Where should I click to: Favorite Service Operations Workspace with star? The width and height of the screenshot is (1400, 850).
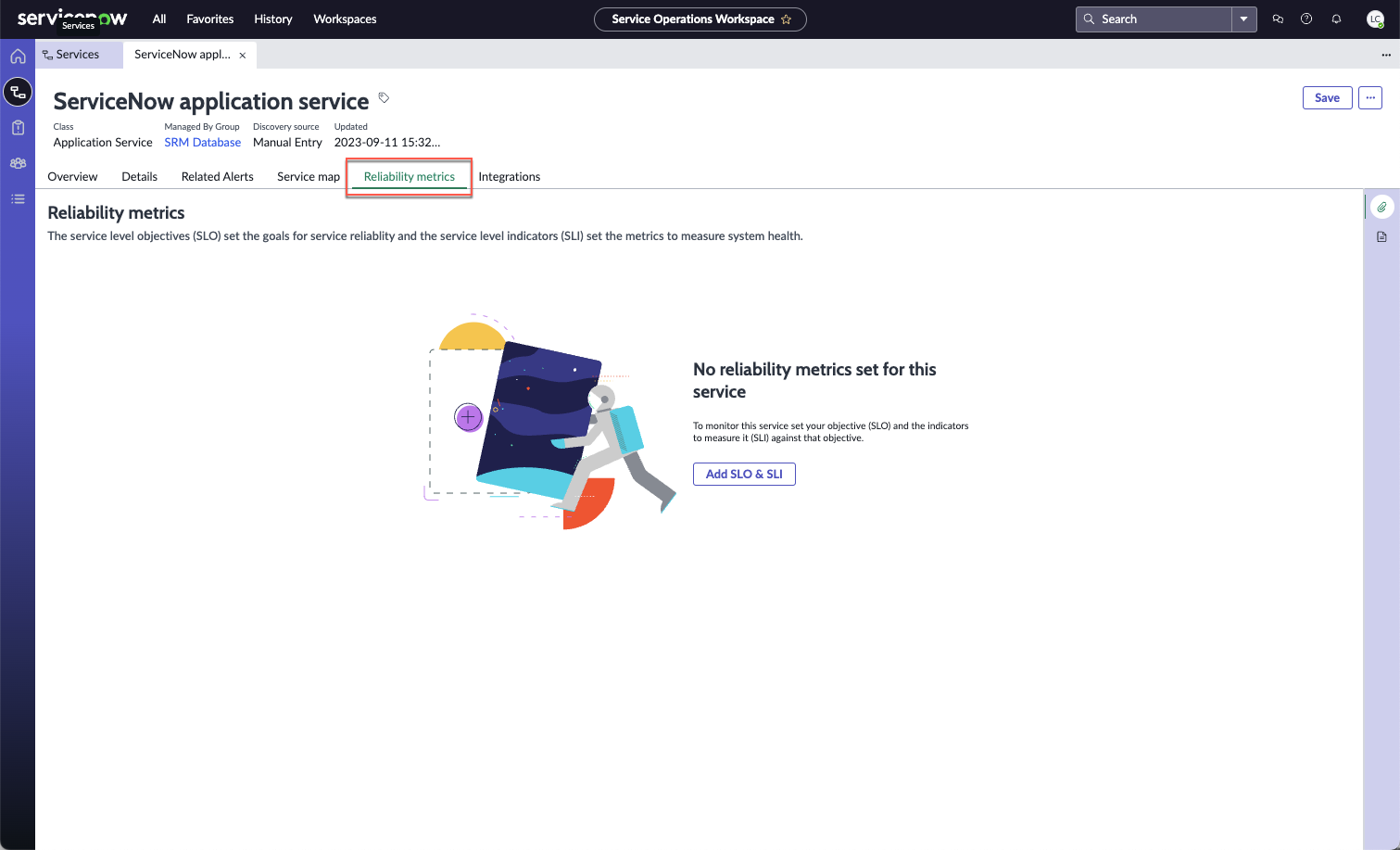(787, 19)
